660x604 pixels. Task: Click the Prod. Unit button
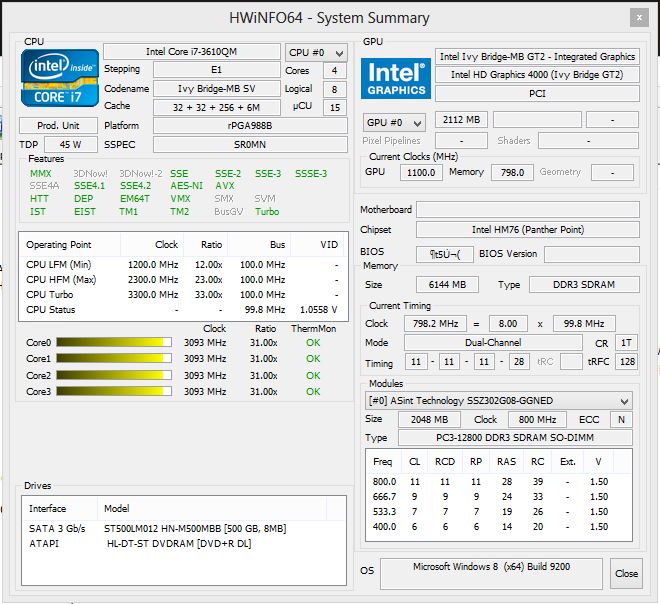tap(58, 125)
